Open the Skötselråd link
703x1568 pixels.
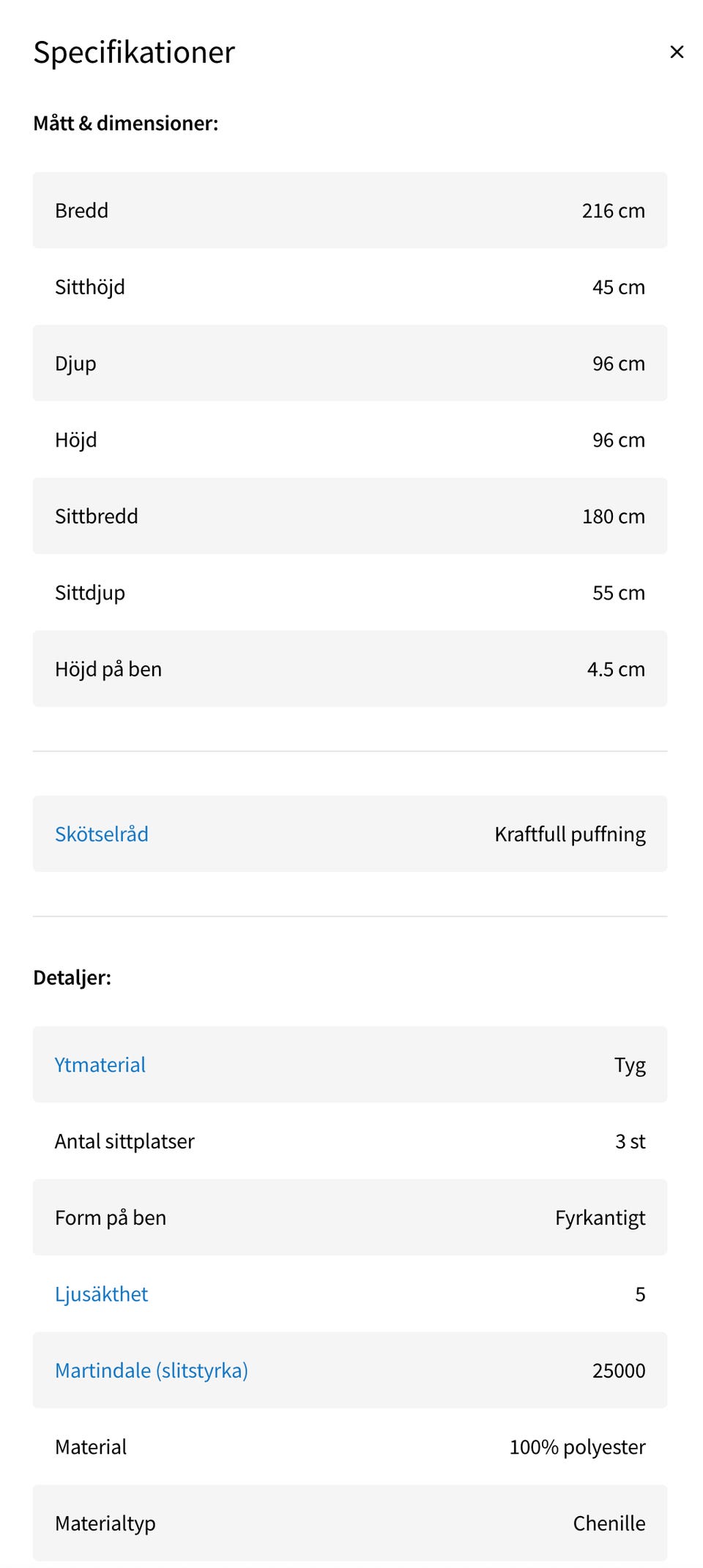(x=102, y=834)
